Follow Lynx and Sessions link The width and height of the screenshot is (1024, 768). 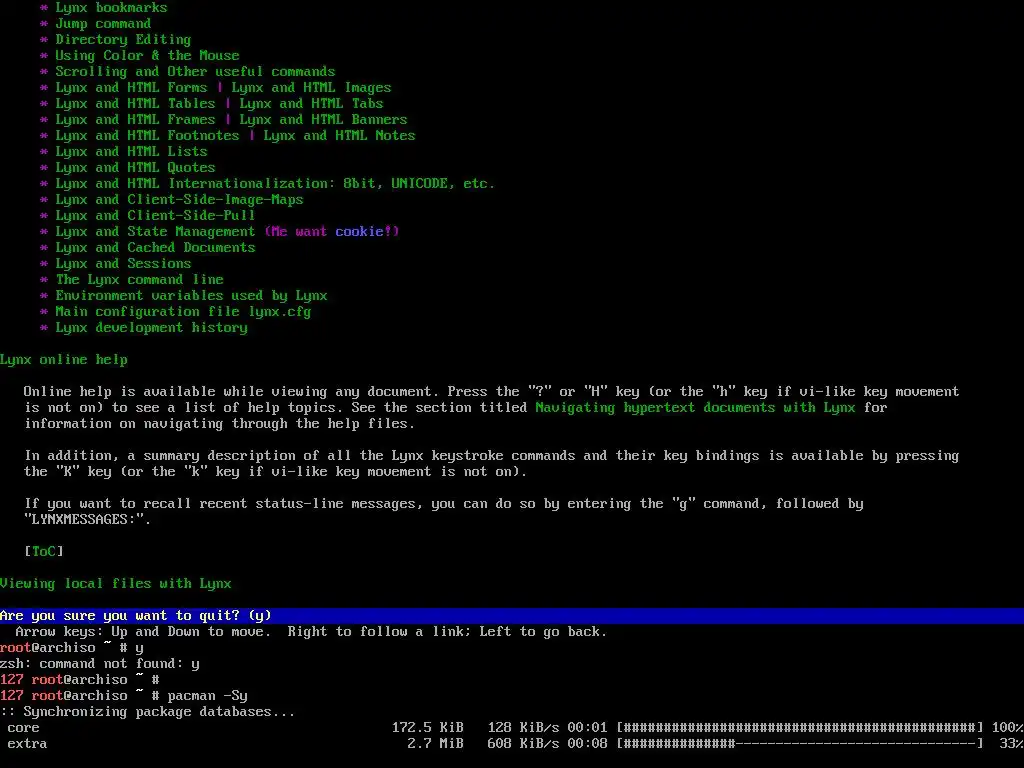123,264
